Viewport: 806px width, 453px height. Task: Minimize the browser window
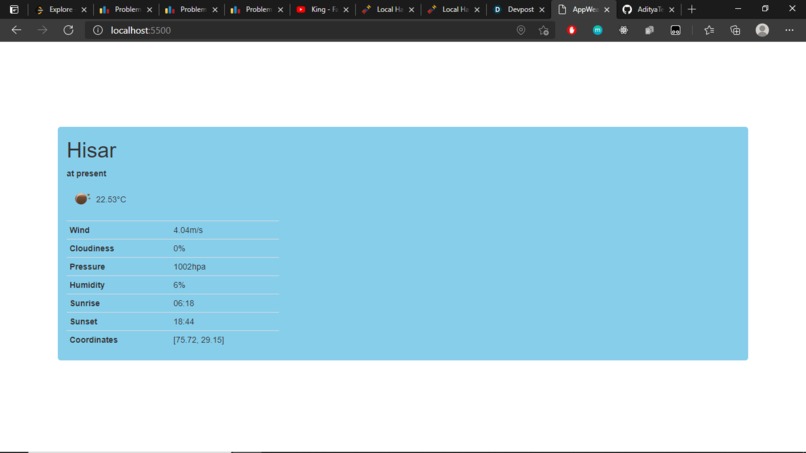[738, 9]
